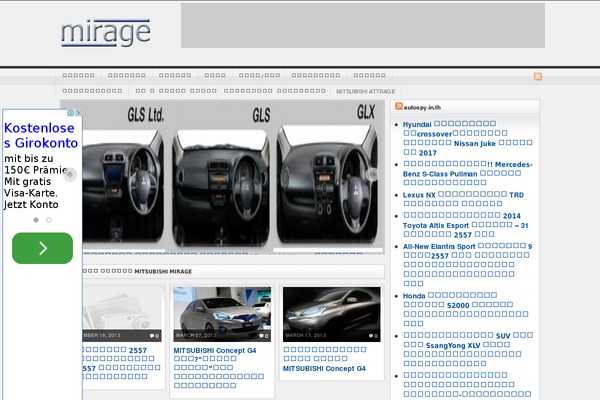Open the autospy.in.th feed link
Image resolution: width=600 pixels, height=400 pixels.
pyautogui.click(x=422, y=108)
